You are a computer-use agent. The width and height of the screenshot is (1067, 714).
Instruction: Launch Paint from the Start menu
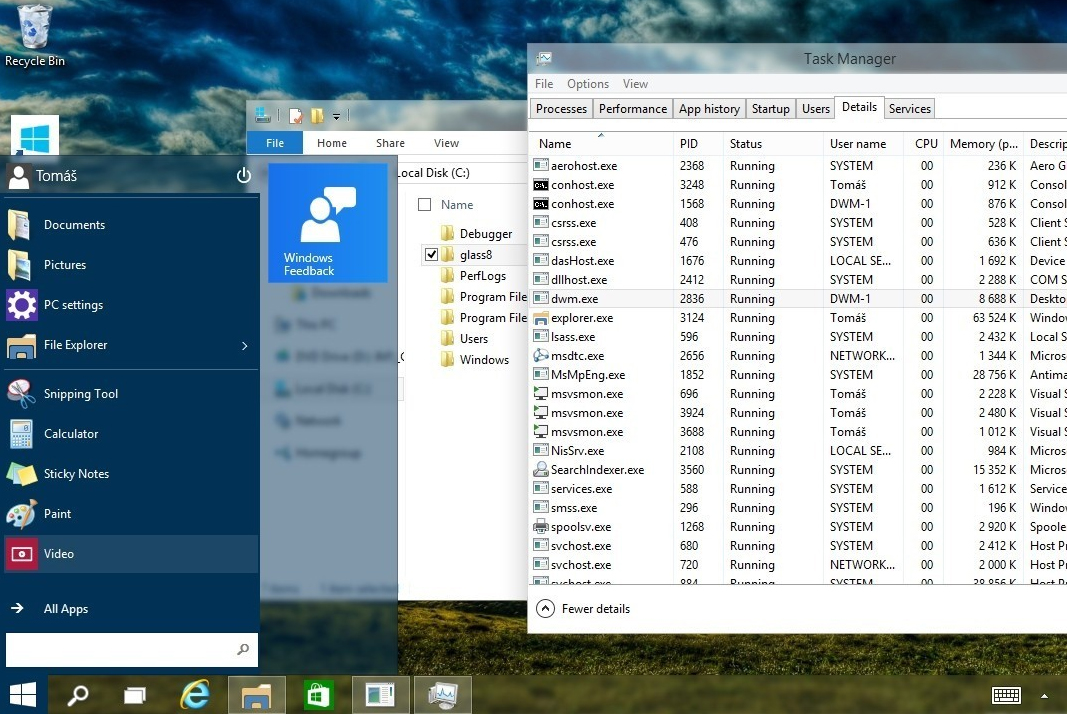(x=57, y=514)
